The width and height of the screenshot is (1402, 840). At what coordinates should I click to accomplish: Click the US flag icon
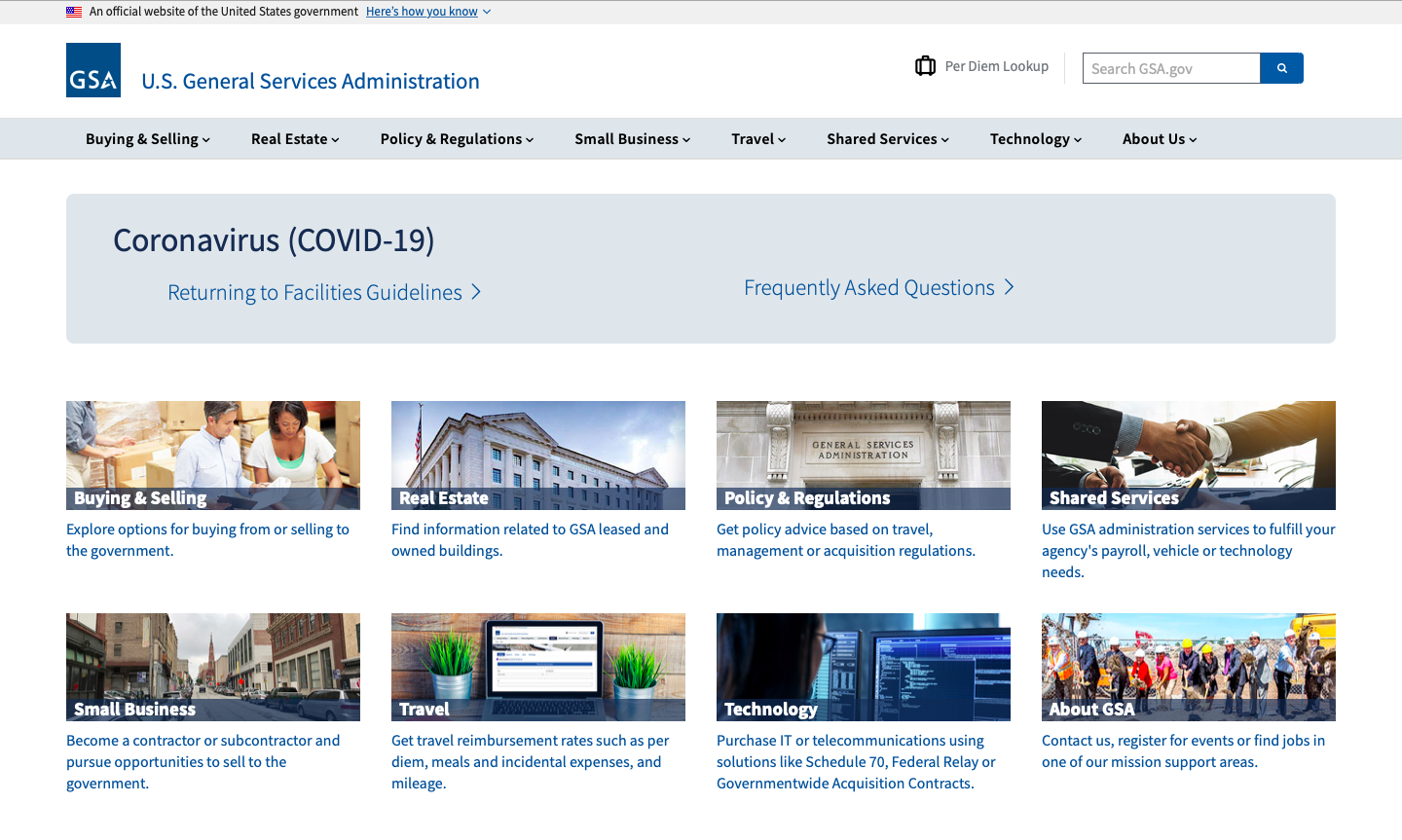pyautogui.click(x=74, y=12)
